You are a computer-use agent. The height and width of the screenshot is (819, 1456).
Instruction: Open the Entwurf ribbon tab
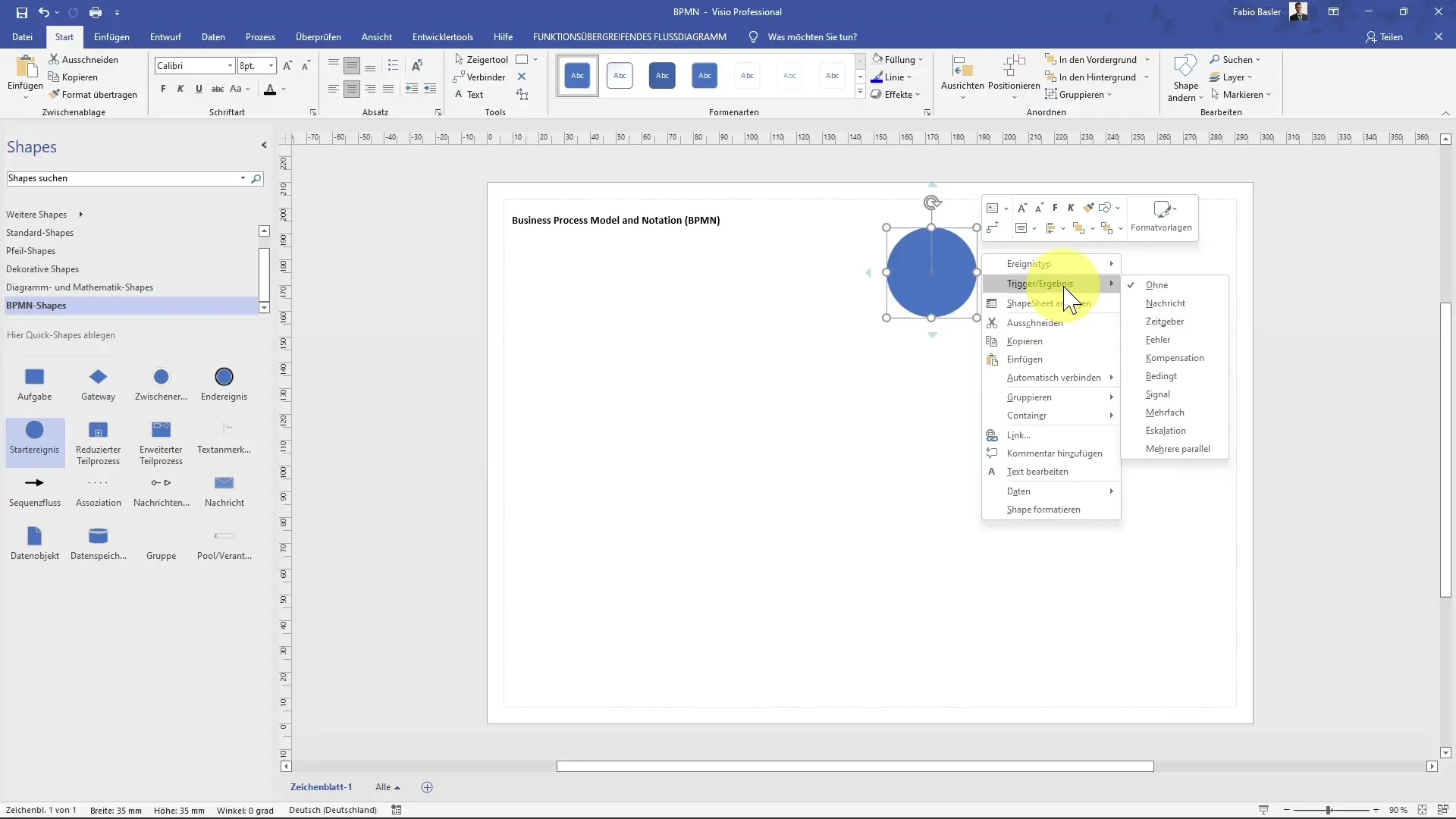[165, 36]
